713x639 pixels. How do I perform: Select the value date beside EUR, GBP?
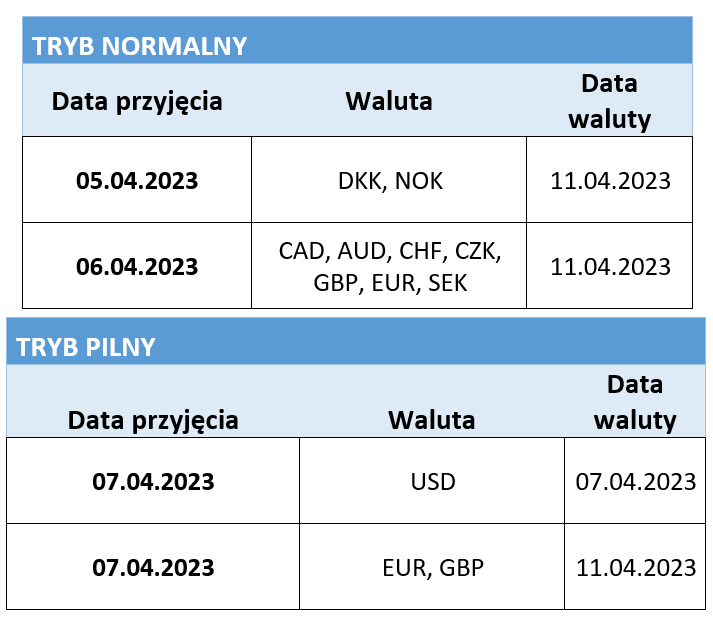coord(636,567)
